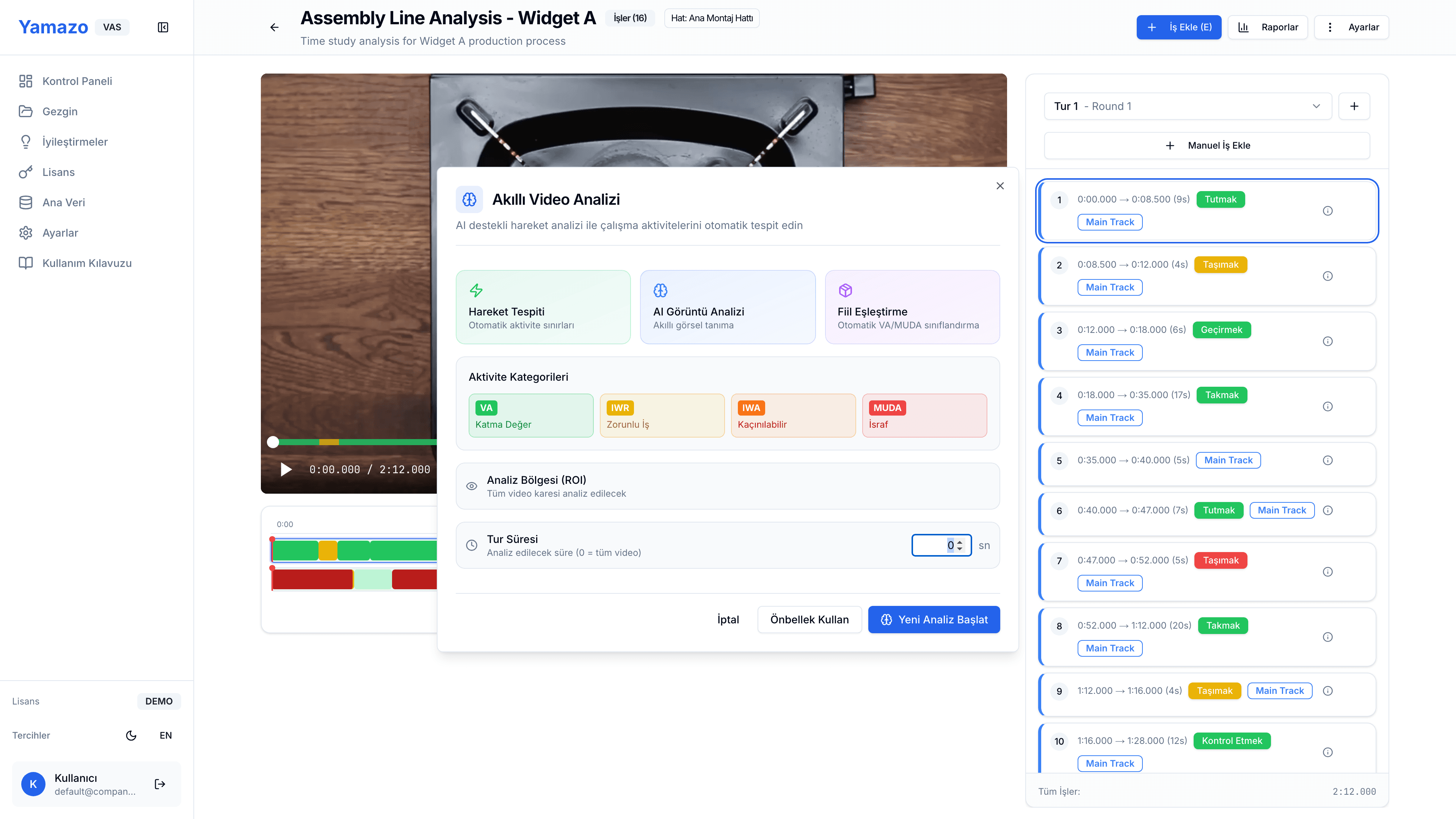Click the video progress slider handle
Image resolution: width=1456 pixels, height=819 pixels.
(x=273, y=442)
